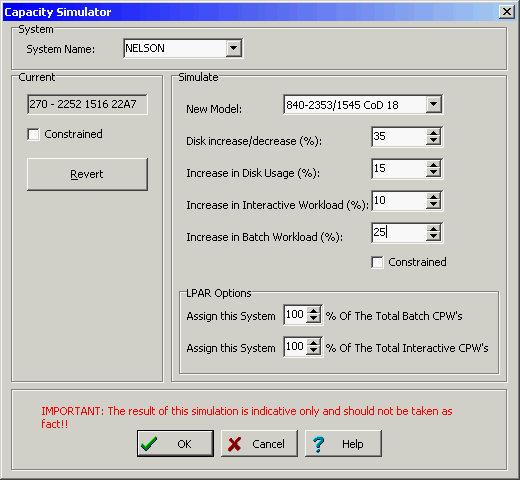Click the Increase in Interactive Workload field

[399, 201]
